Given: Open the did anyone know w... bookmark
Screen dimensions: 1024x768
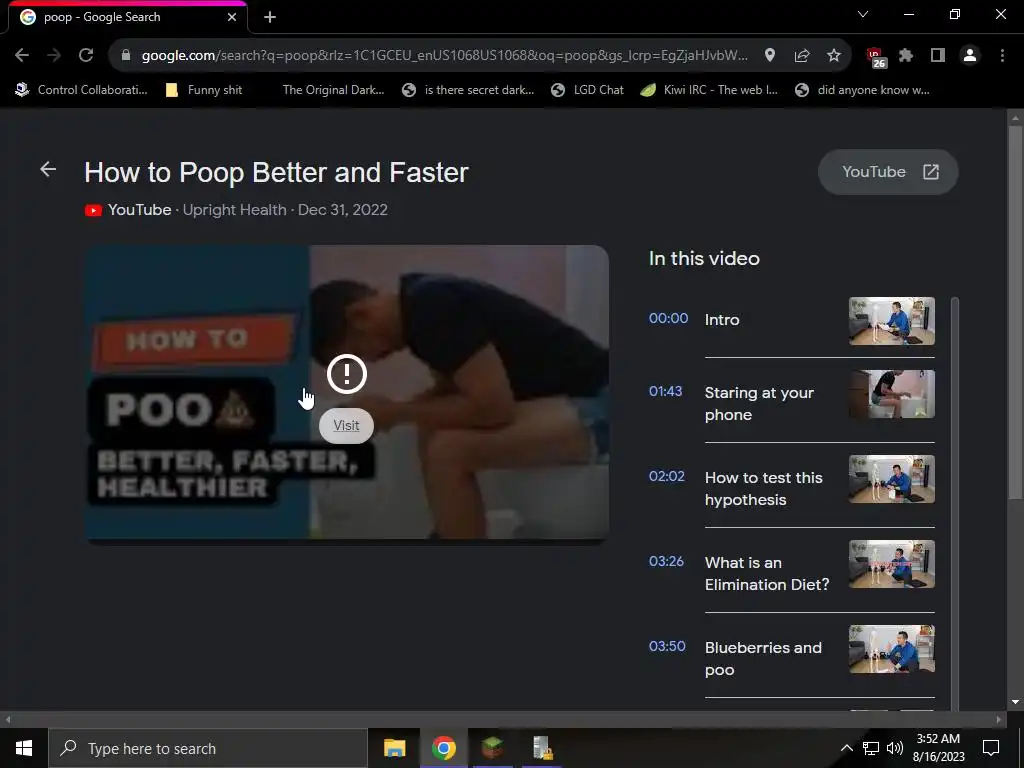Looking at the screenshot, I should 862,90.
